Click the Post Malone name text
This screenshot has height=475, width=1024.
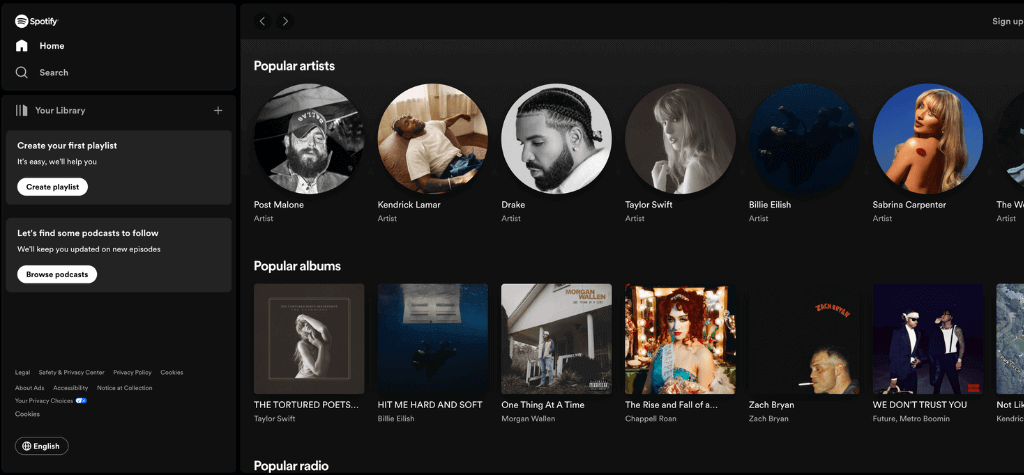279,205
